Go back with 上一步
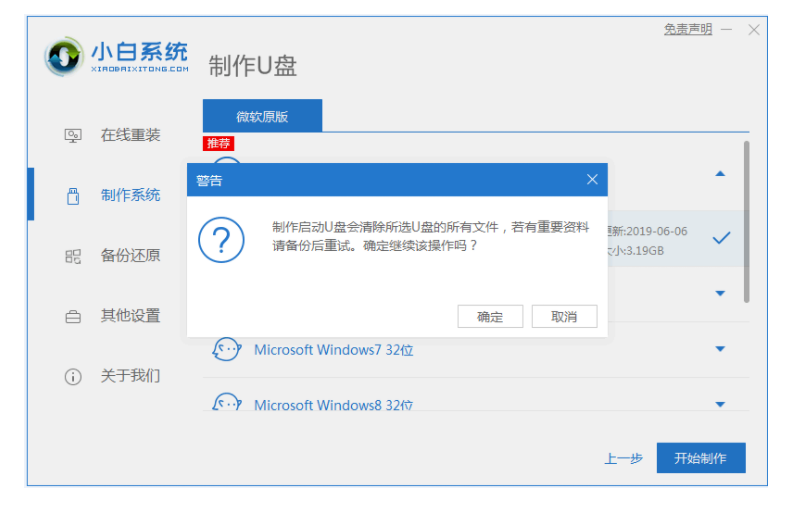 coord(623,458)
